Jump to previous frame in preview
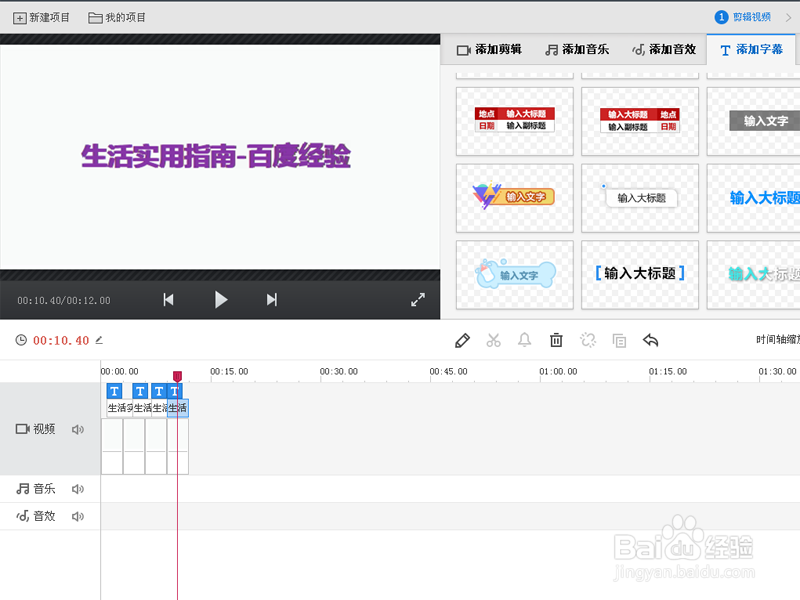The height and width of the screenshot is (600, 800). tap(168, 299)
